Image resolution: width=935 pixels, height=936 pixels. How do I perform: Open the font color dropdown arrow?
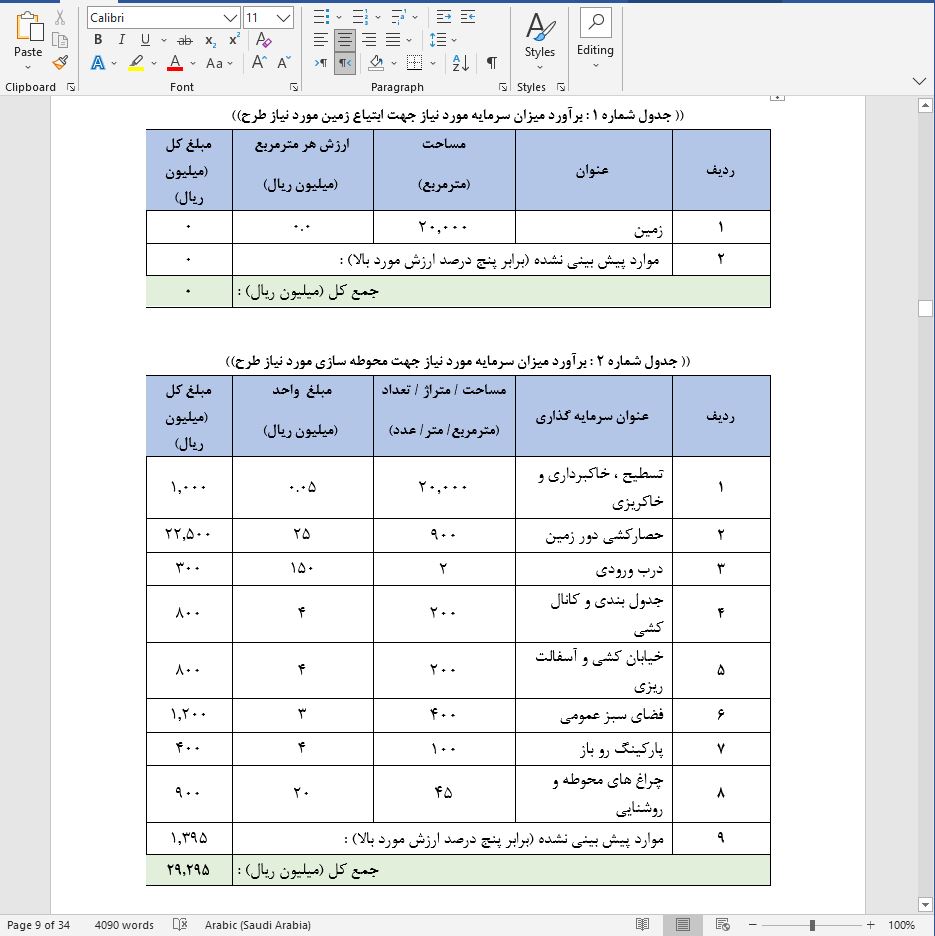(x=192, y=63)
